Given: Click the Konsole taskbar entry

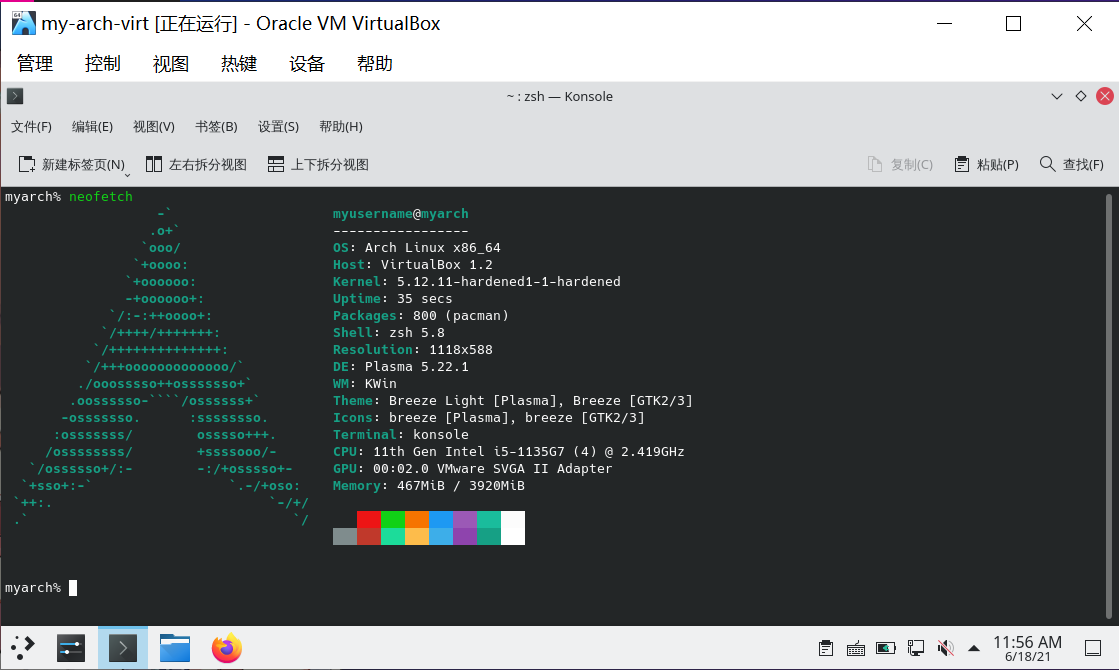Looking at the screenshot, I should (122, 648).
